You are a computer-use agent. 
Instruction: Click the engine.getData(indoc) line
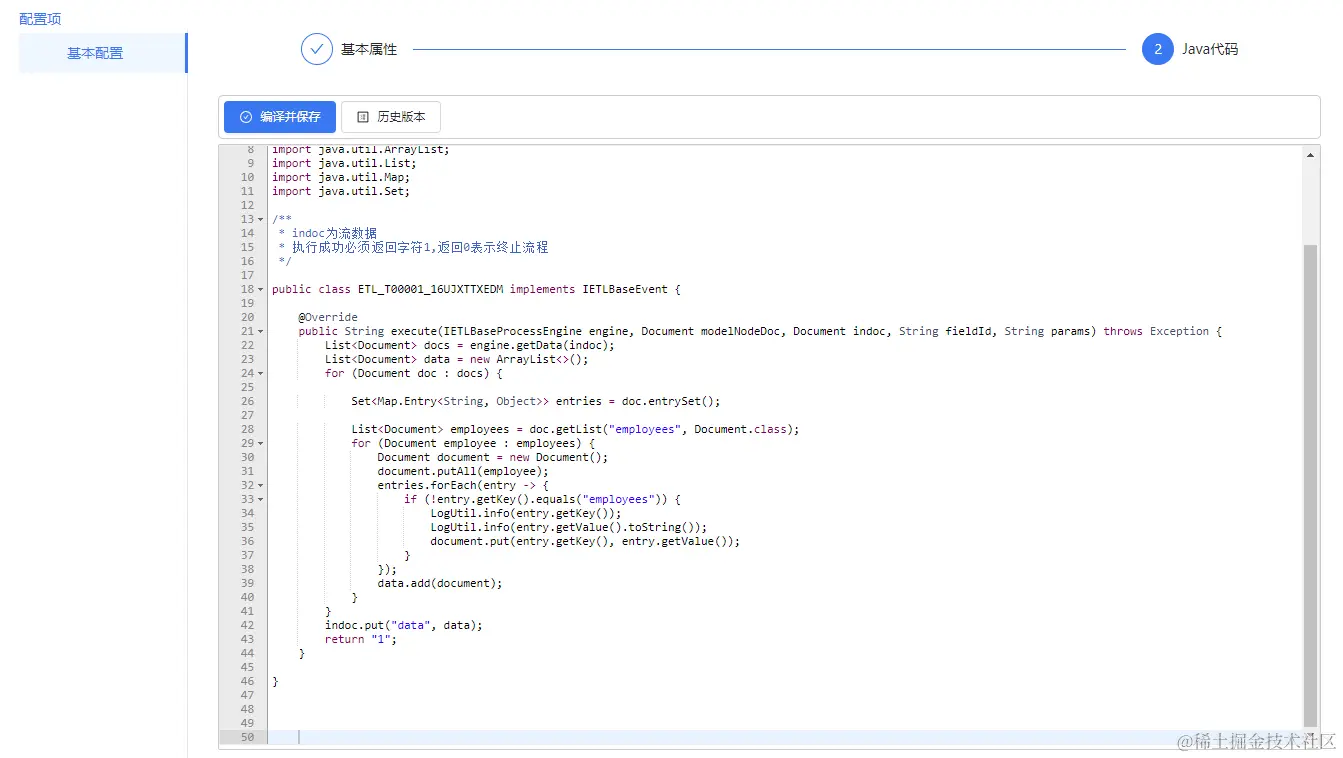pos(470,345)
